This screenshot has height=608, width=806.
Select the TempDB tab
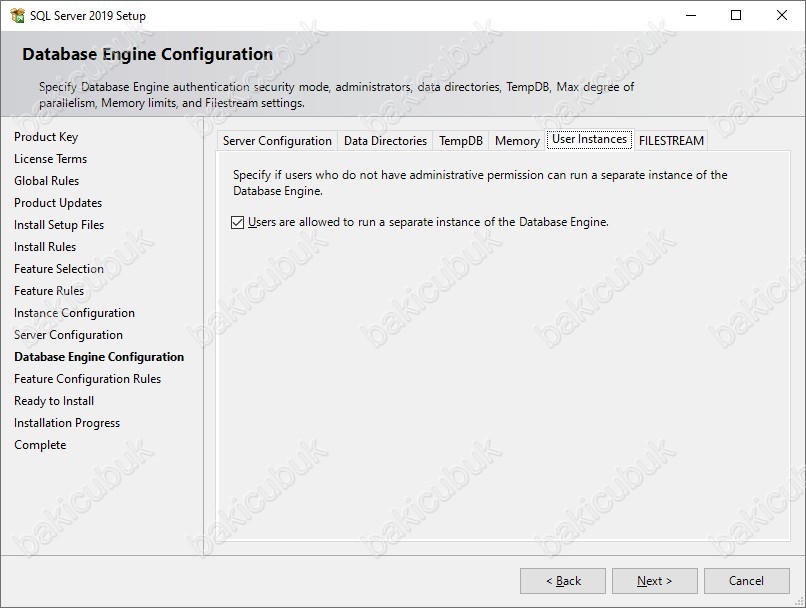tap(461, 141)
